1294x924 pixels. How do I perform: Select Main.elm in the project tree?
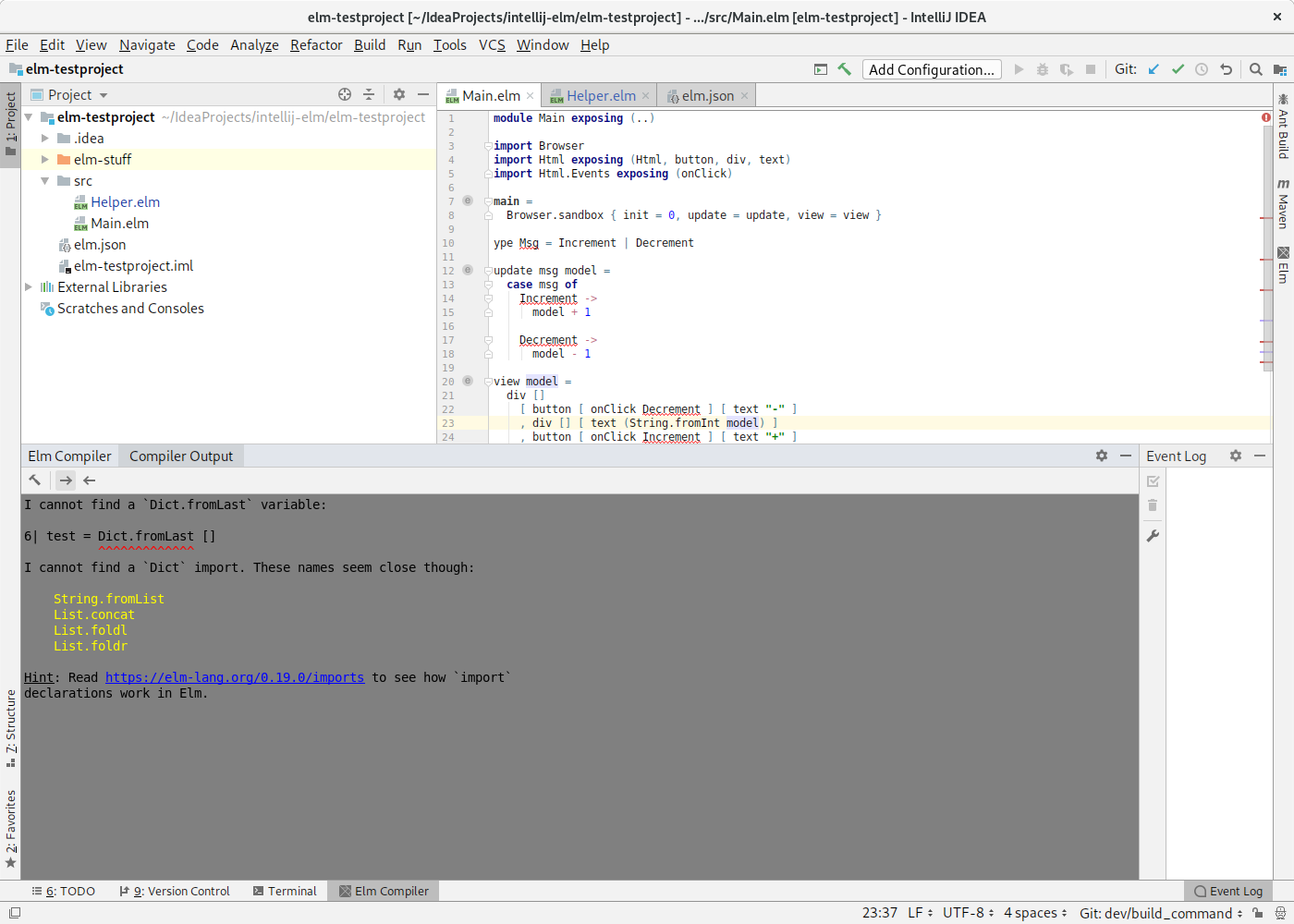click(121, 223)
